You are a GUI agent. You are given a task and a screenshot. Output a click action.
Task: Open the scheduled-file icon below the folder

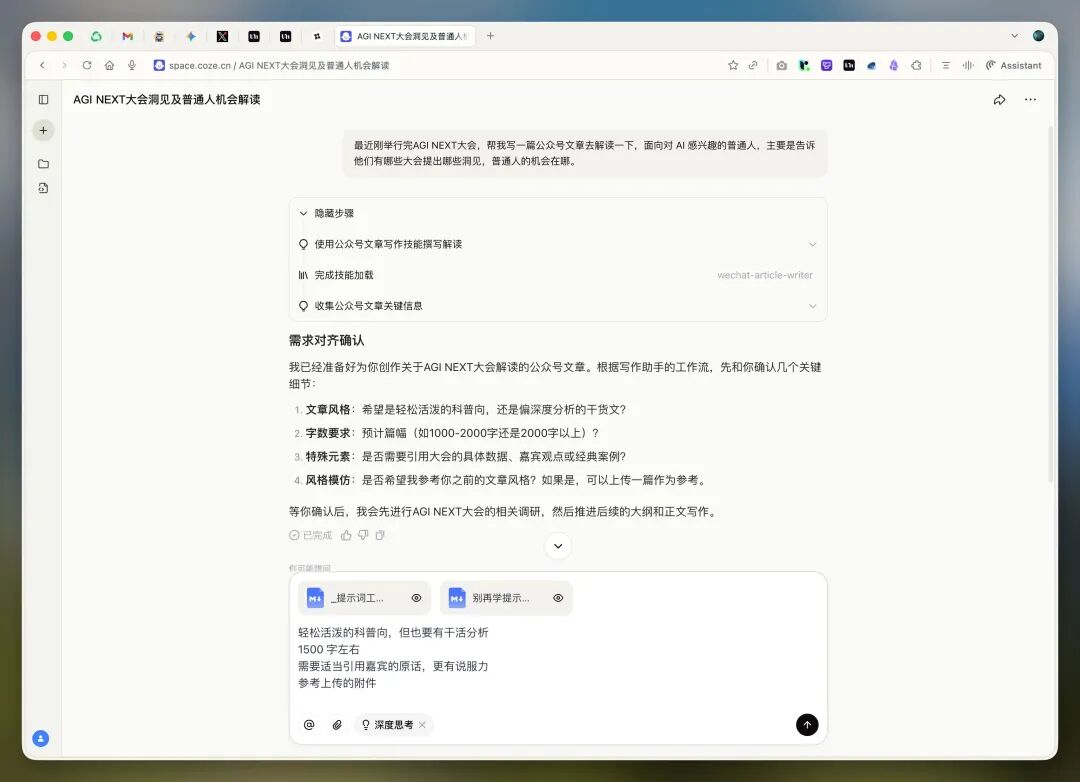pyautogui.click(x=43, y=188)
